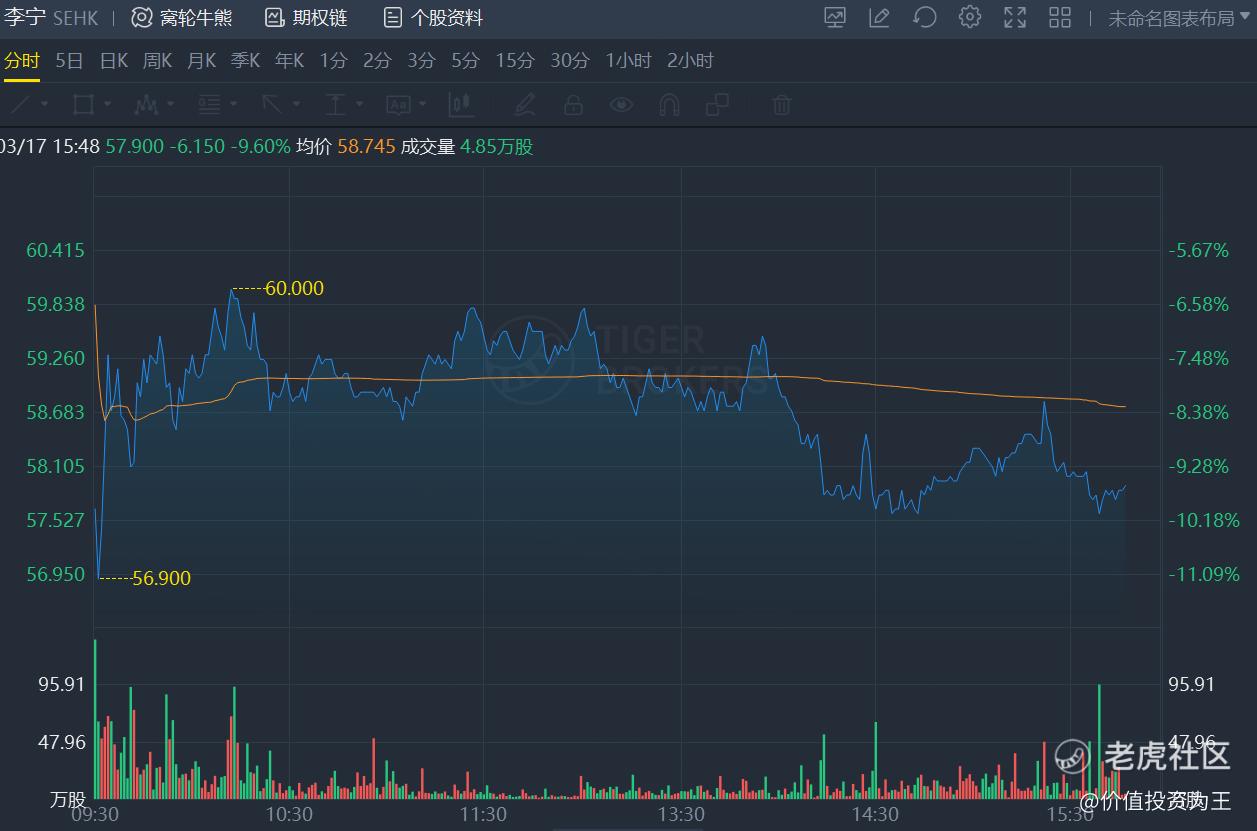Click the 13:30 time axis label
1257x831 pixels.
click(x=680, y=815)
